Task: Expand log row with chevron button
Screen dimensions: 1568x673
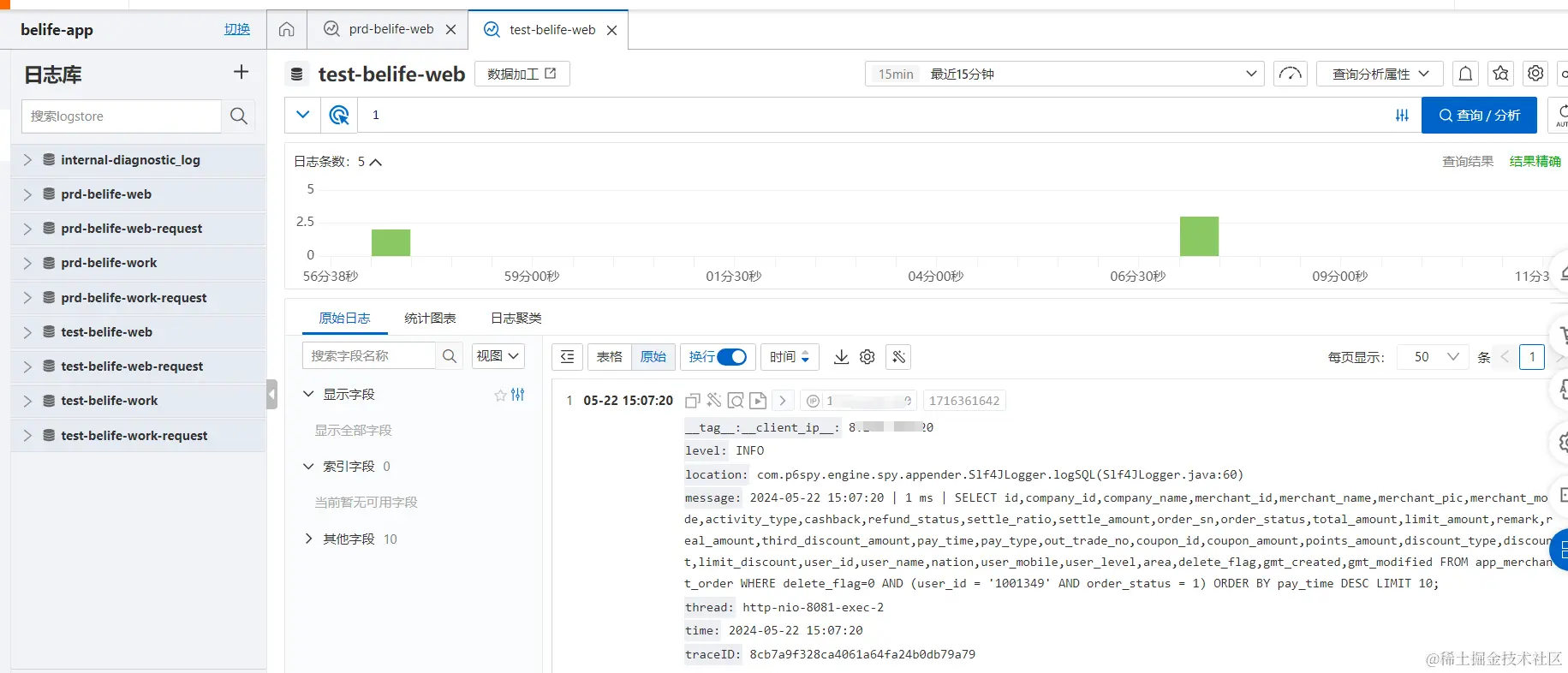Action: click(x=783, y=401)
